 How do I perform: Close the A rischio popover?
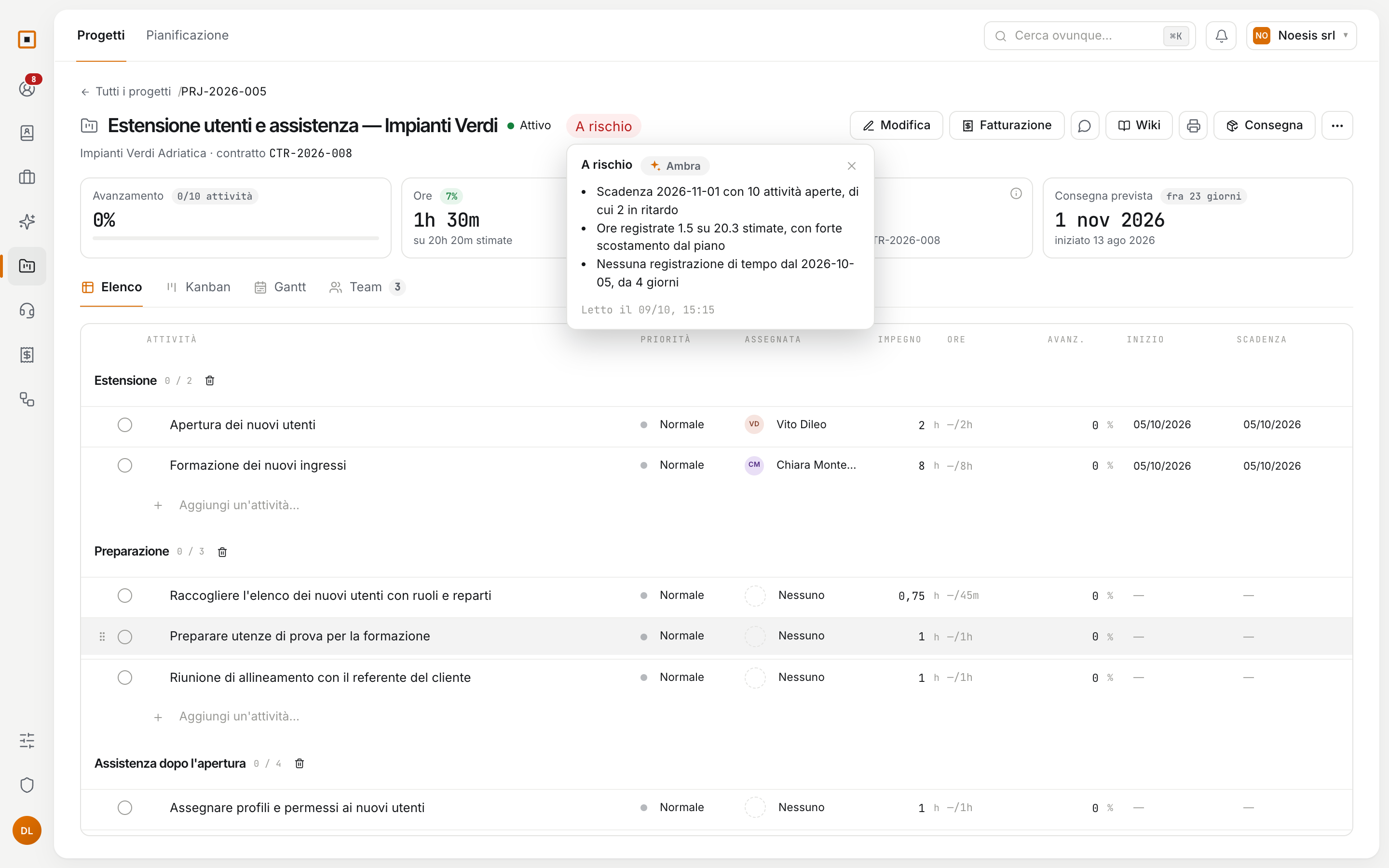tap(852, 166)
